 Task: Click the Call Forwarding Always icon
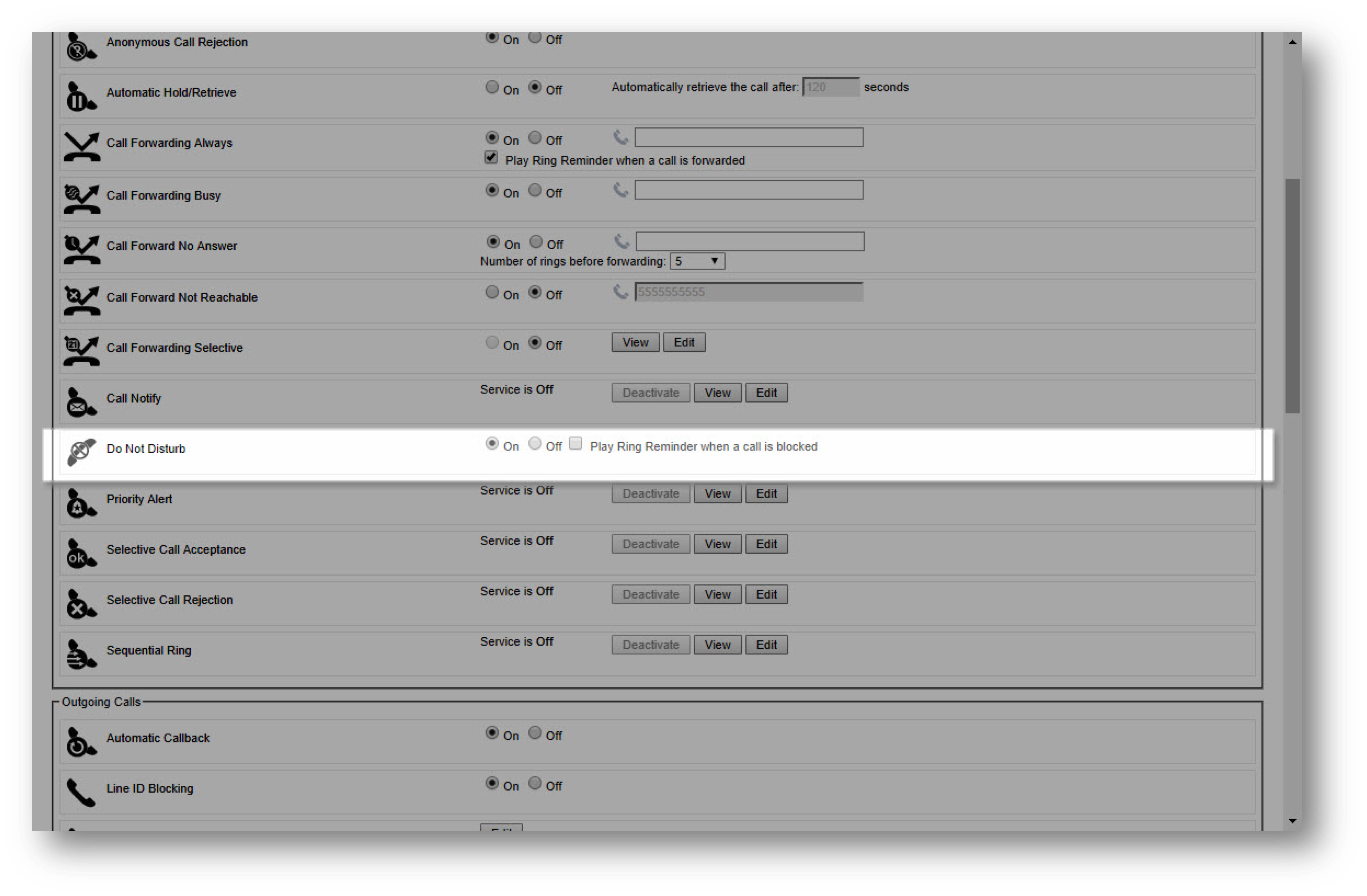[81, 145]
